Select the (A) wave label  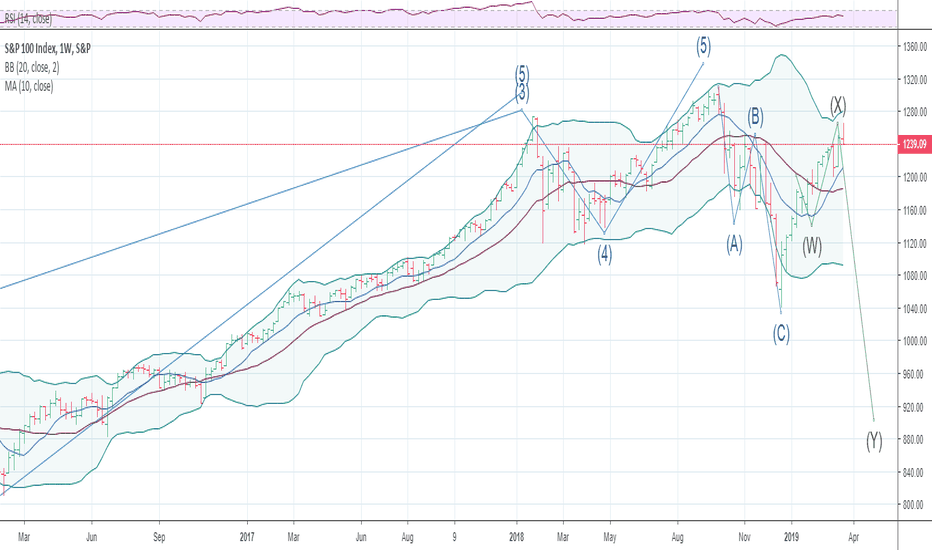click(734, 244)
